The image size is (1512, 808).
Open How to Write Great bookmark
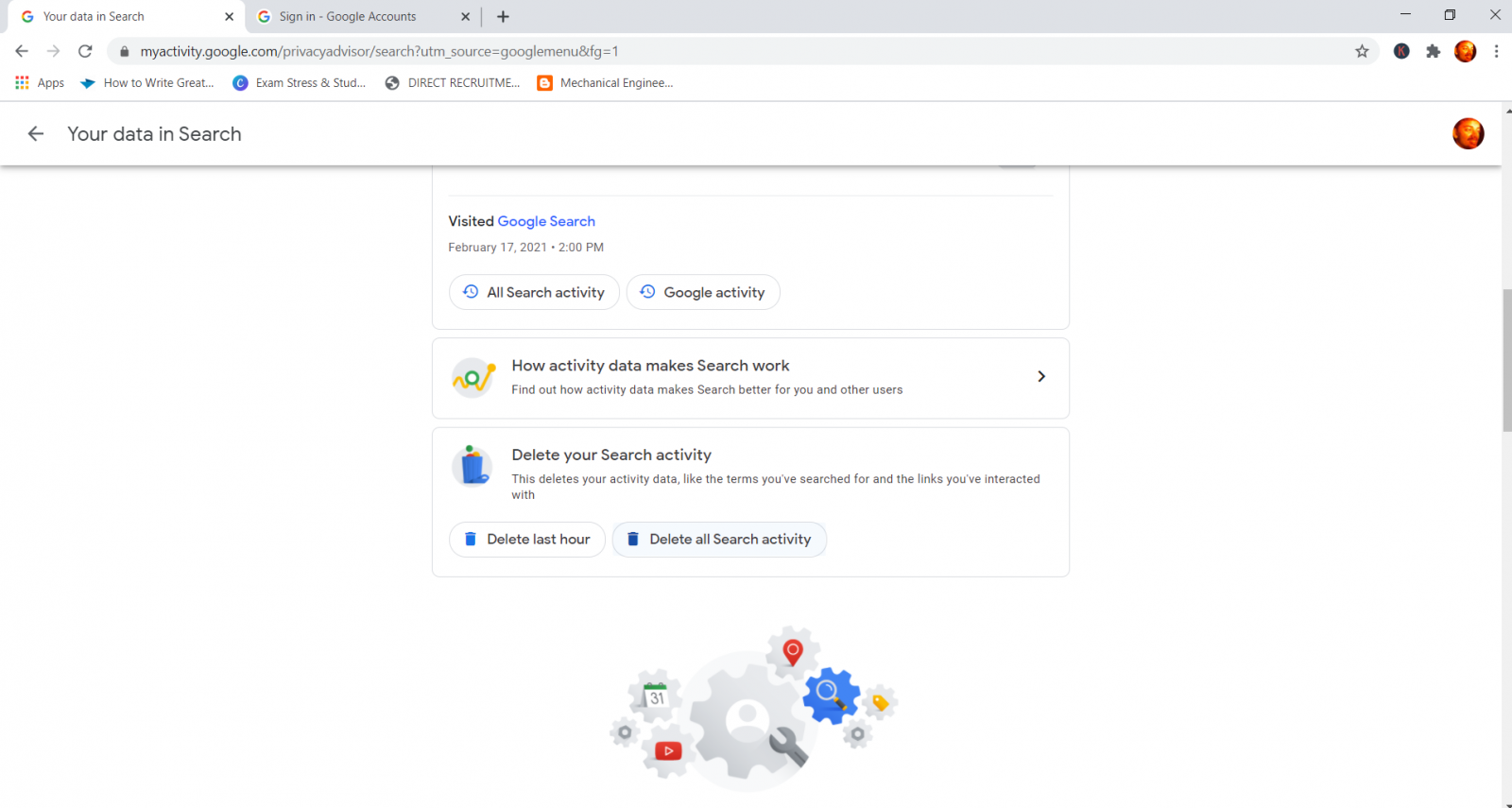click(147, 83)
